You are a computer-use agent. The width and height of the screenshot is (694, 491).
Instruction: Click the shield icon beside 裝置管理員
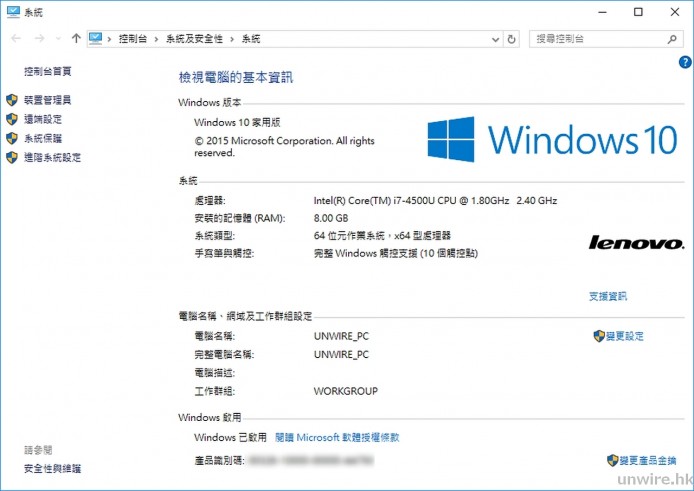(12, 101)
